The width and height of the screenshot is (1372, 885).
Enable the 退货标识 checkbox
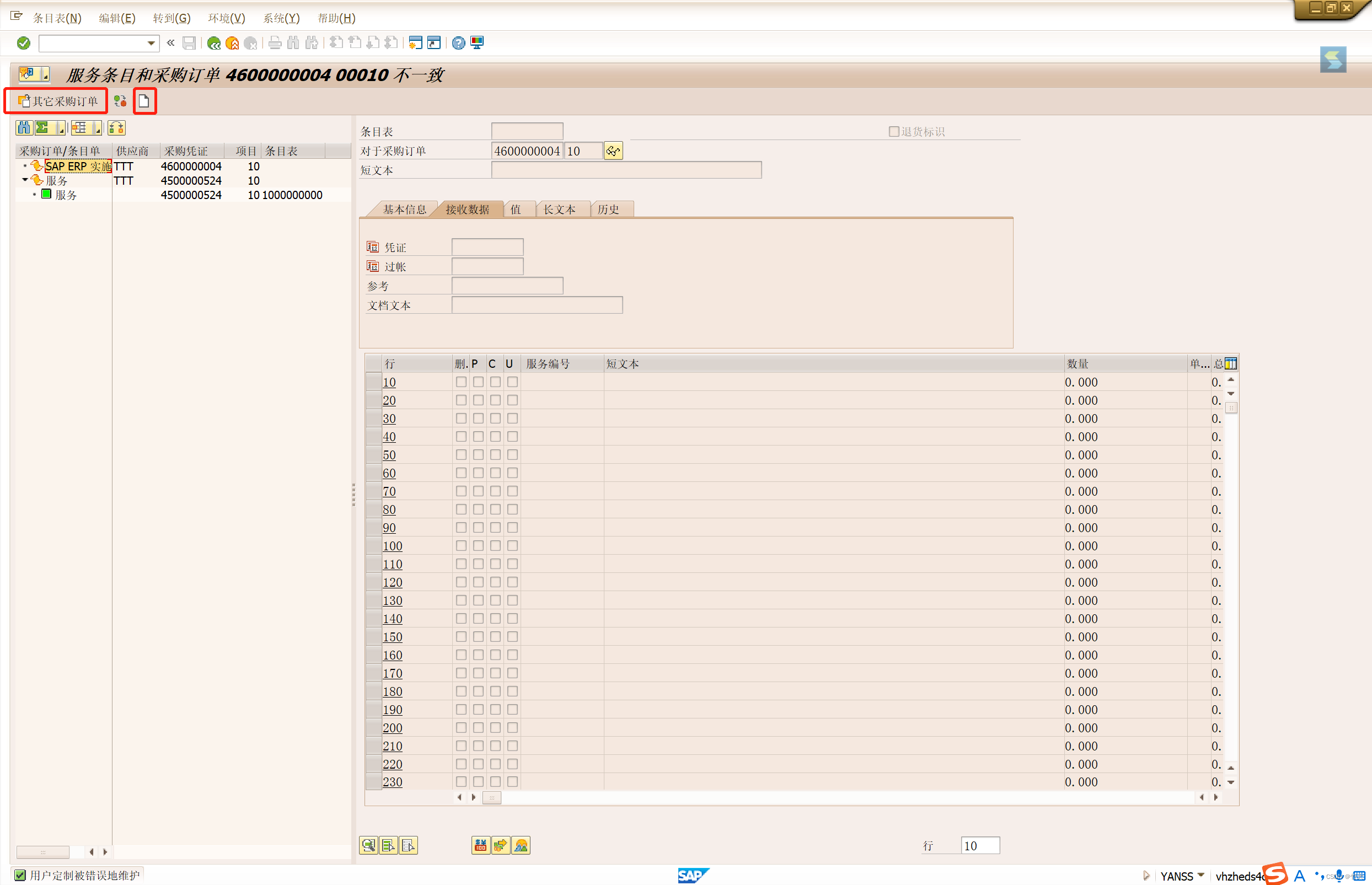tap(893, 132)
